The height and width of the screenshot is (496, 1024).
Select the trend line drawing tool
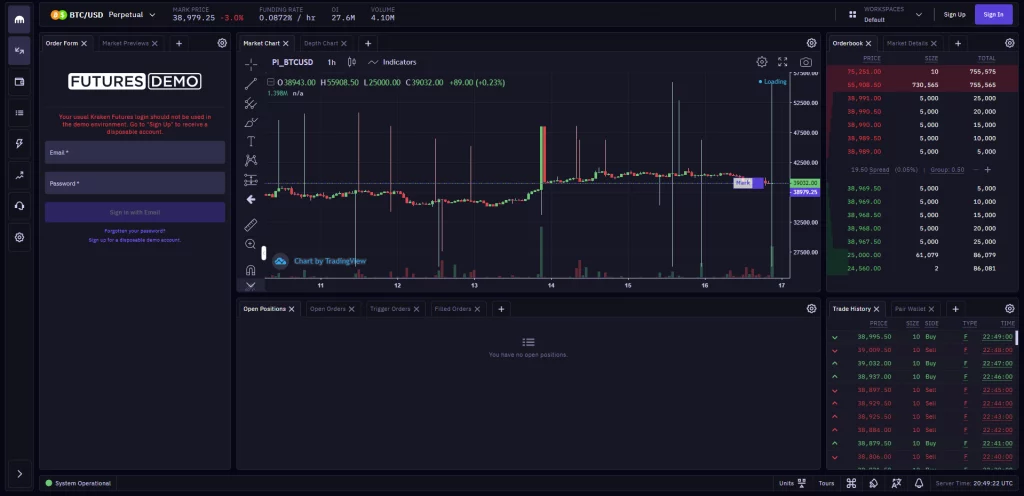point(251,82)
